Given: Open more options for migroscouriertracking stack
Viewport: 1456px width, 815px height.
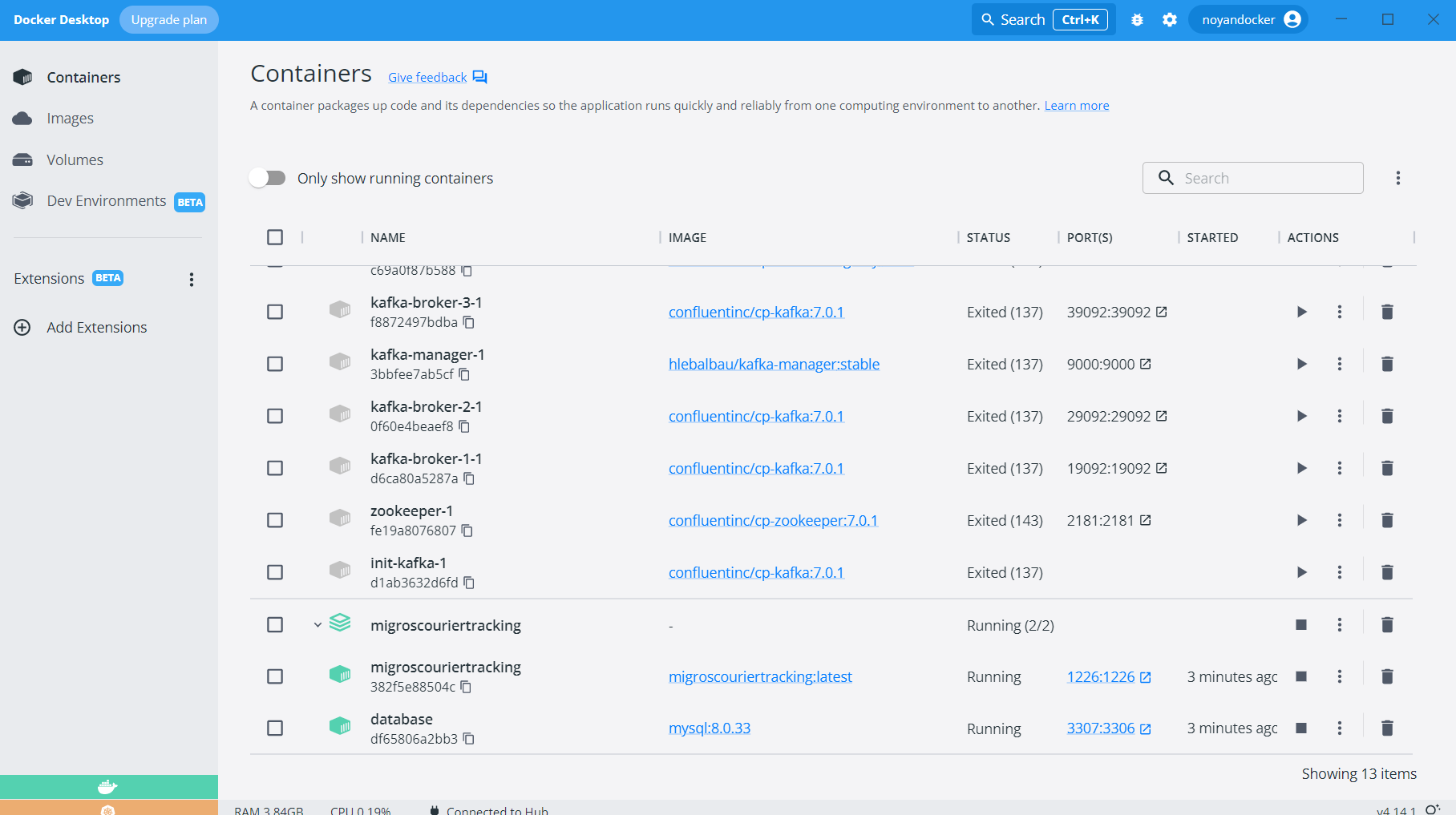Looking at the screenshot, I should (x=1339, y=624).
